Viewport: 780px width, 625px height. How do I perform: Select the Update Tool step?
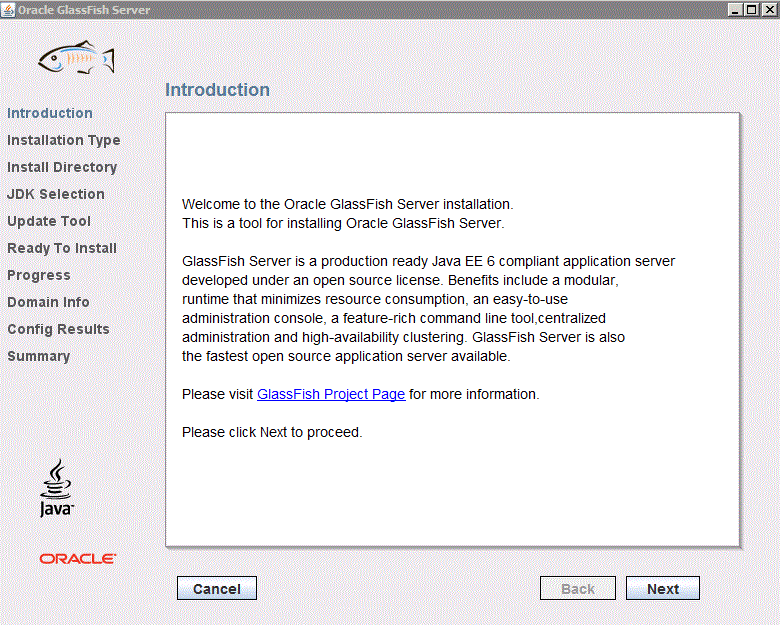click(49, 221)
